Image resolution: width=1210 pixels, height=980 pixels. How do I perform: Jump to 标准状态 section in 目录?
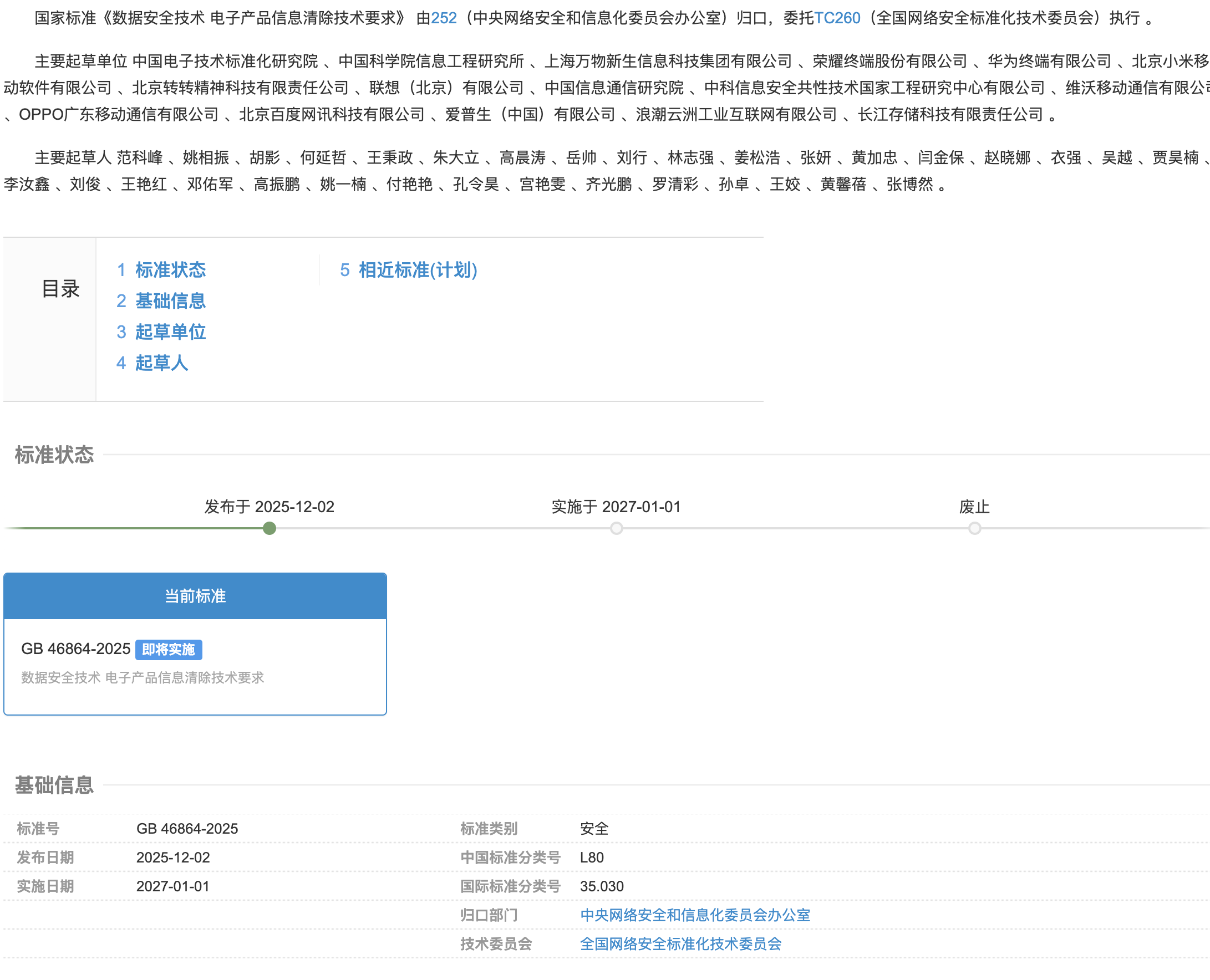(x=170, y=270)
